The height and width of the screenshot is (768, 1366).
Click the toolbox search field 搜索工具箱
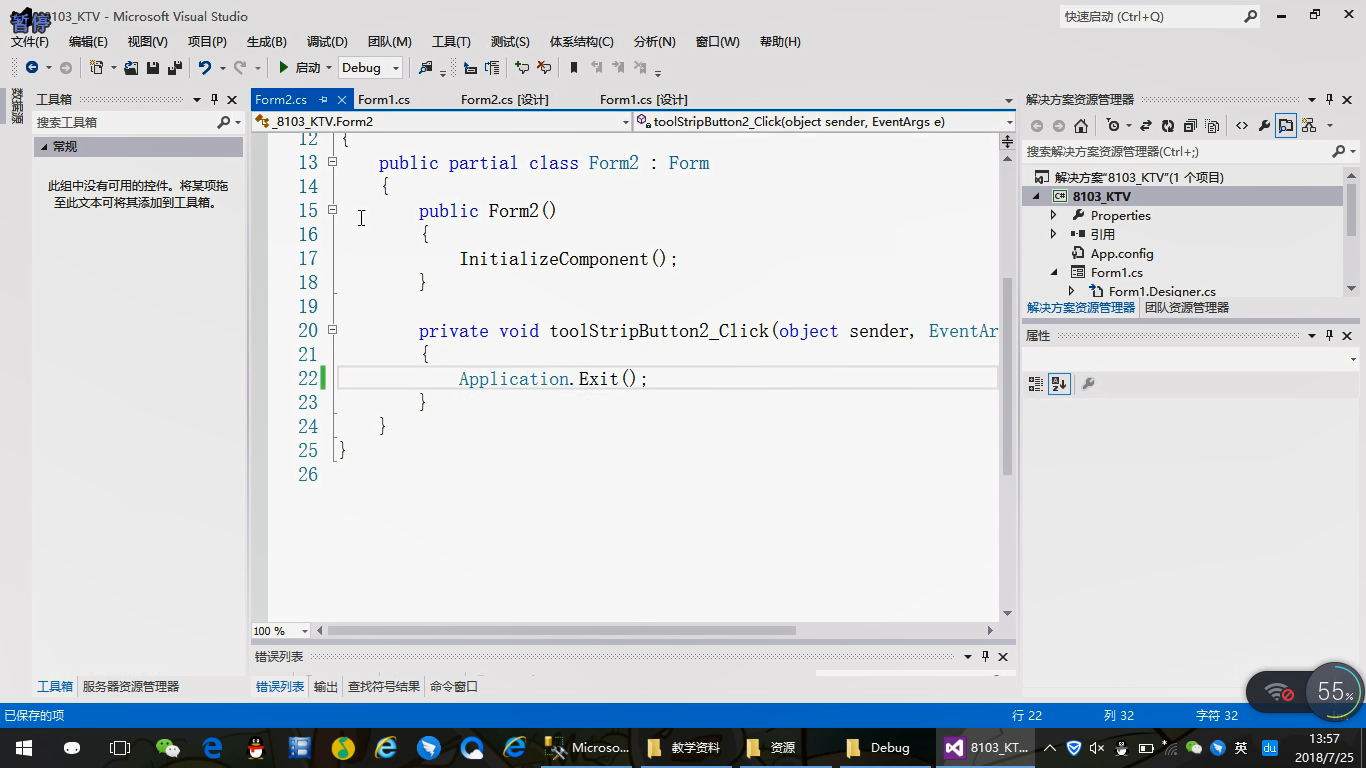(x=124, y=122)
